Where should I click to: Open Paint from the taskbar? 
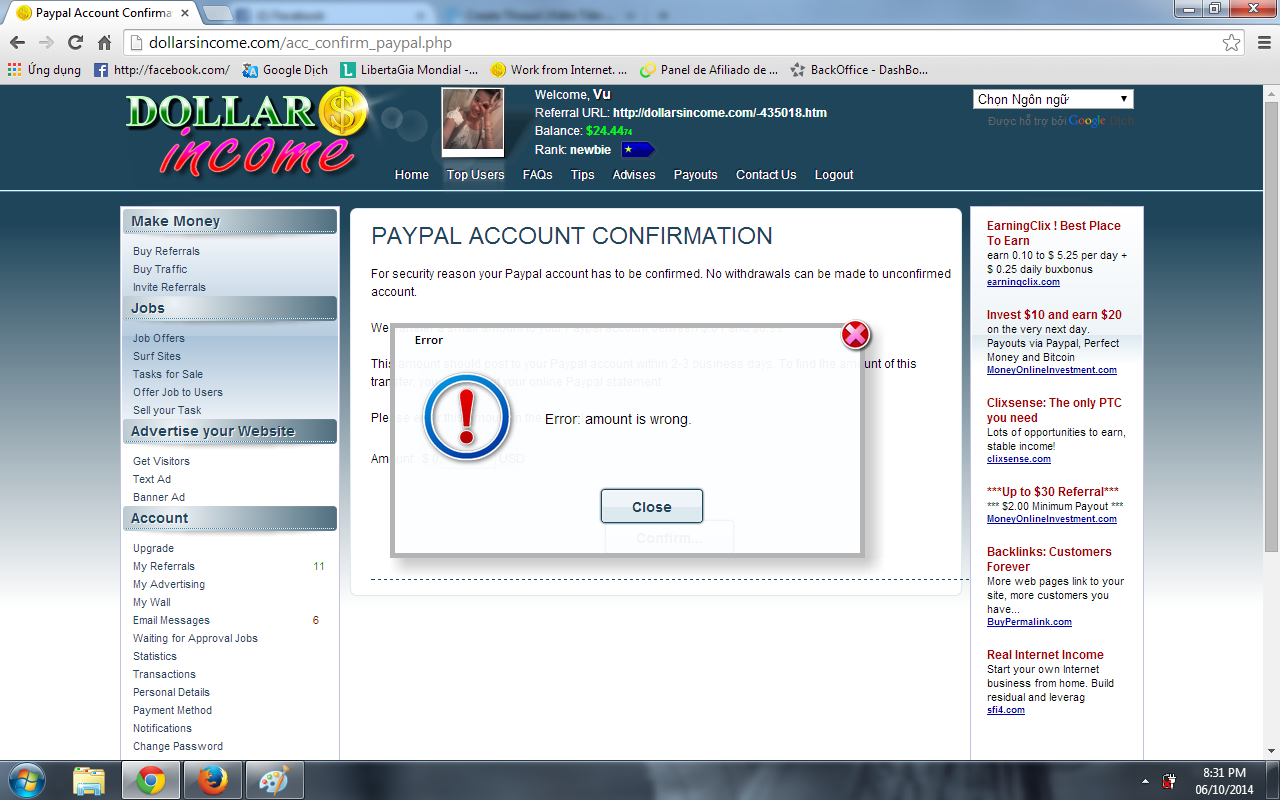pyautogui.click(x=273, y=780)
